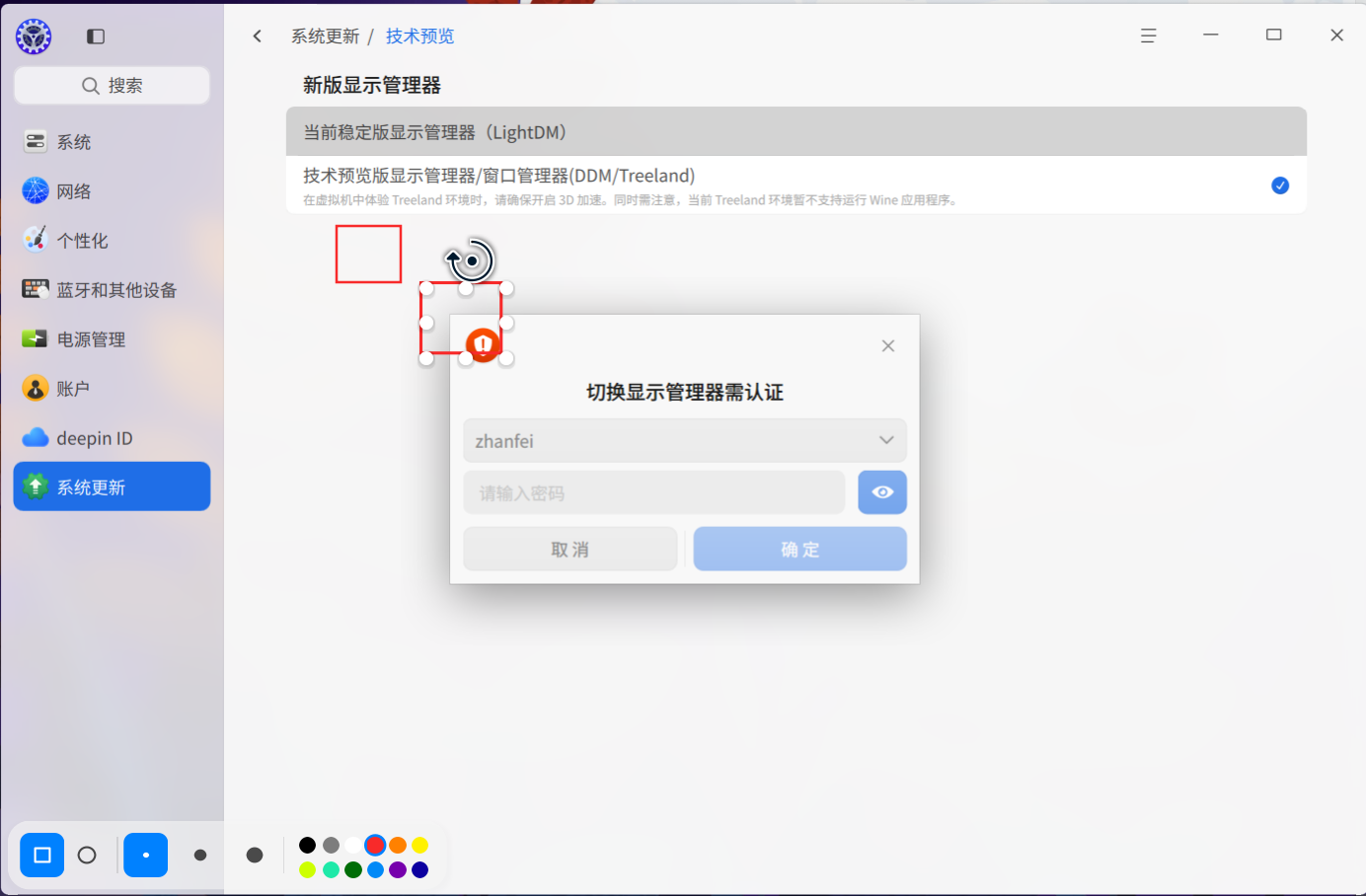Pick the dark green color swatch

click(x=352, y=869)
